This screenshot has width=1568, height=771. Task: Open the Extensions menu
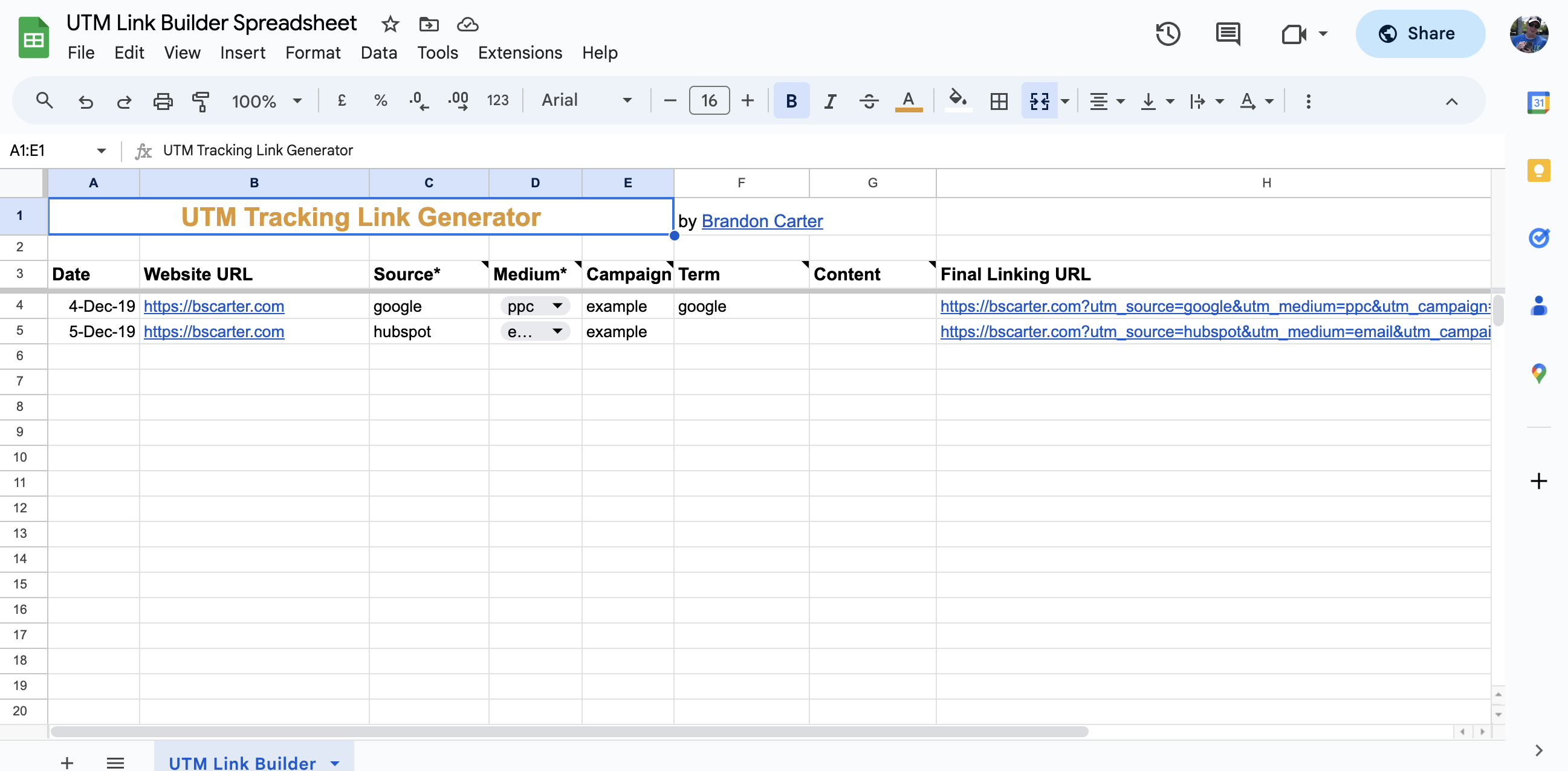coord(520,53)
